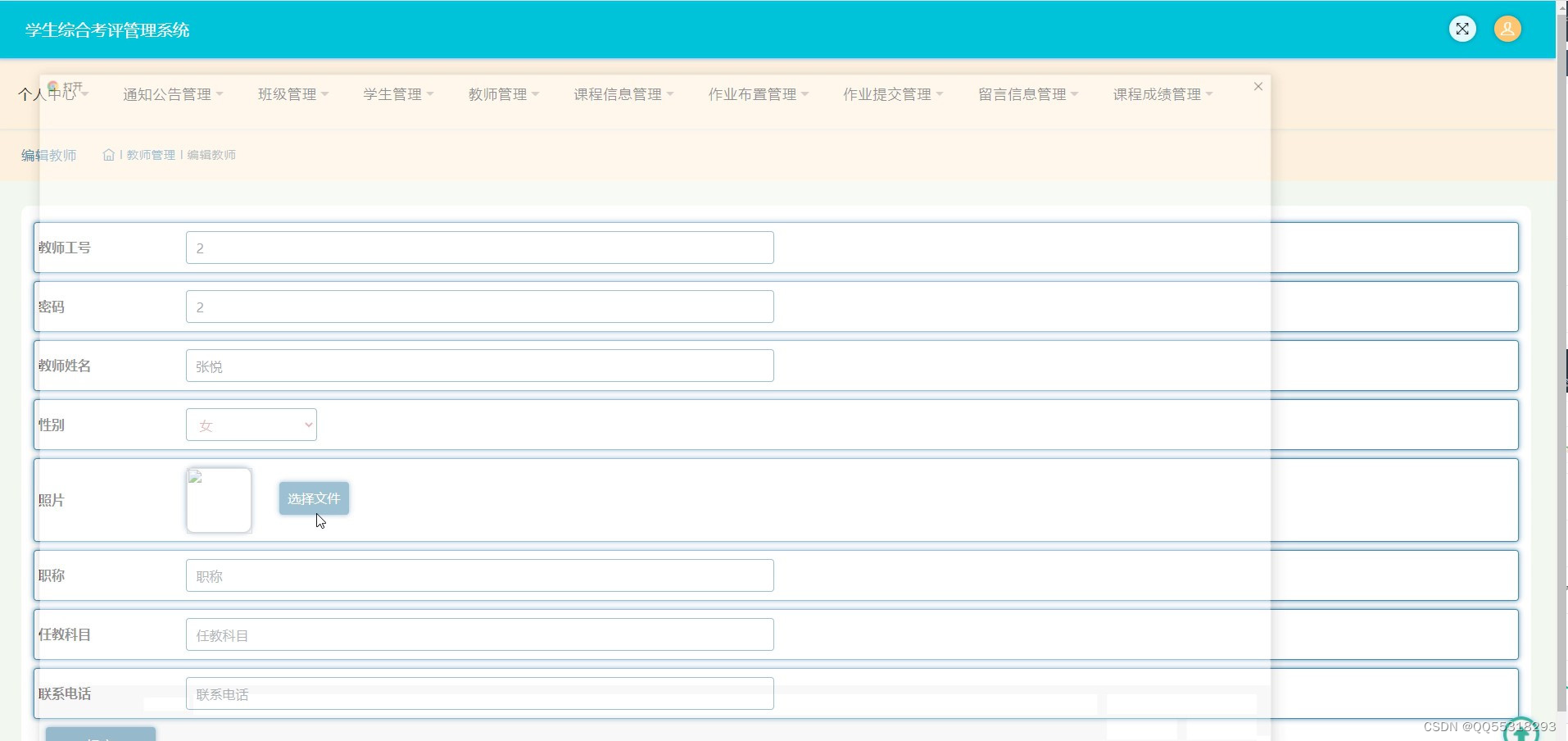Open 课程信息管理 menu
Viewport: 1568px width, 741px height.
(x=623, y=94)
